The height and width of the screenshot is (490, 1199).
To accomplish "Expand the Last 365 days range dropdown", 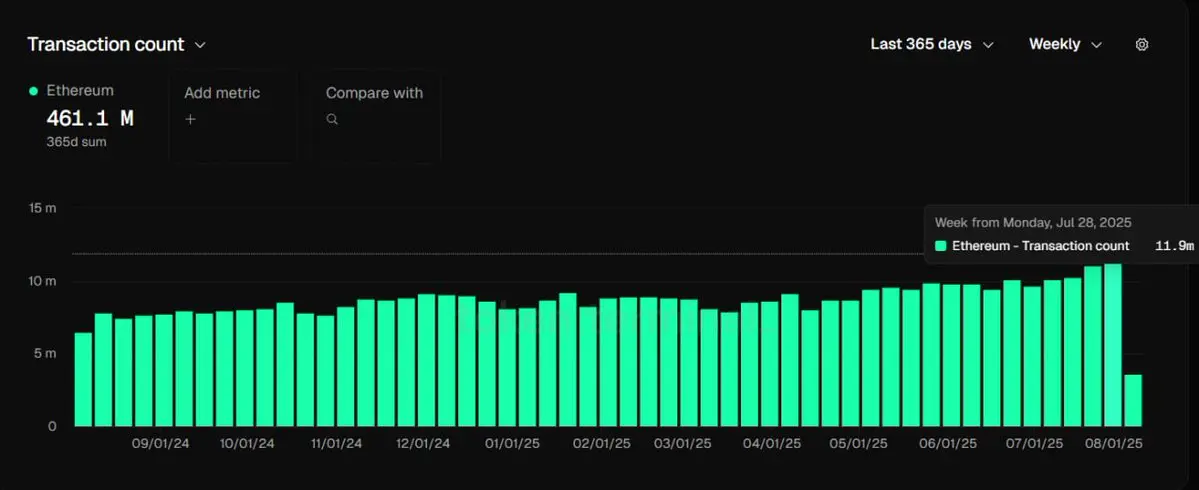I will click(932, 44).
